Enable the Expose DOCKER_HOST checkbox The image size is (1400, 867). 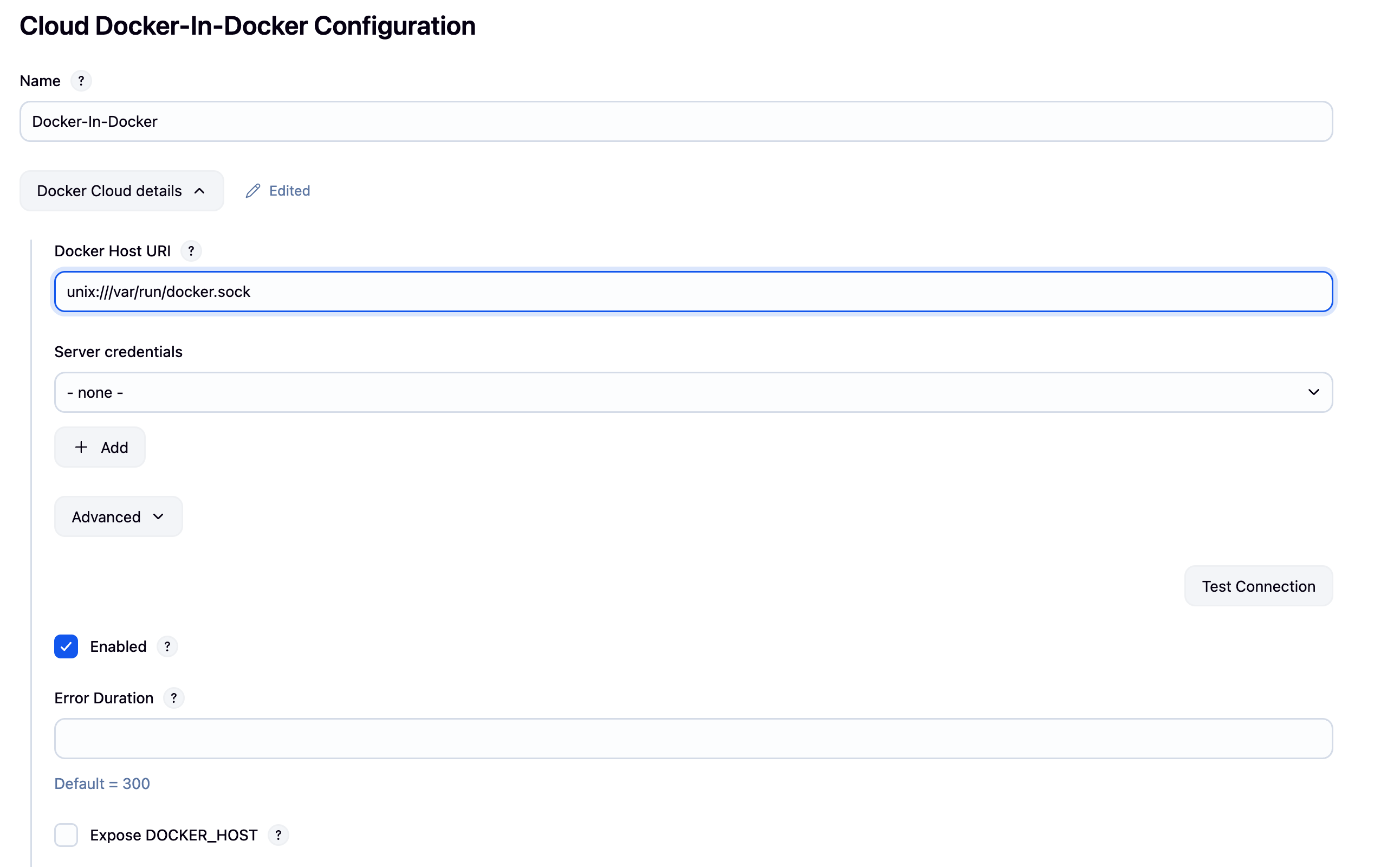pyautogui.click(x=66, y=835)
